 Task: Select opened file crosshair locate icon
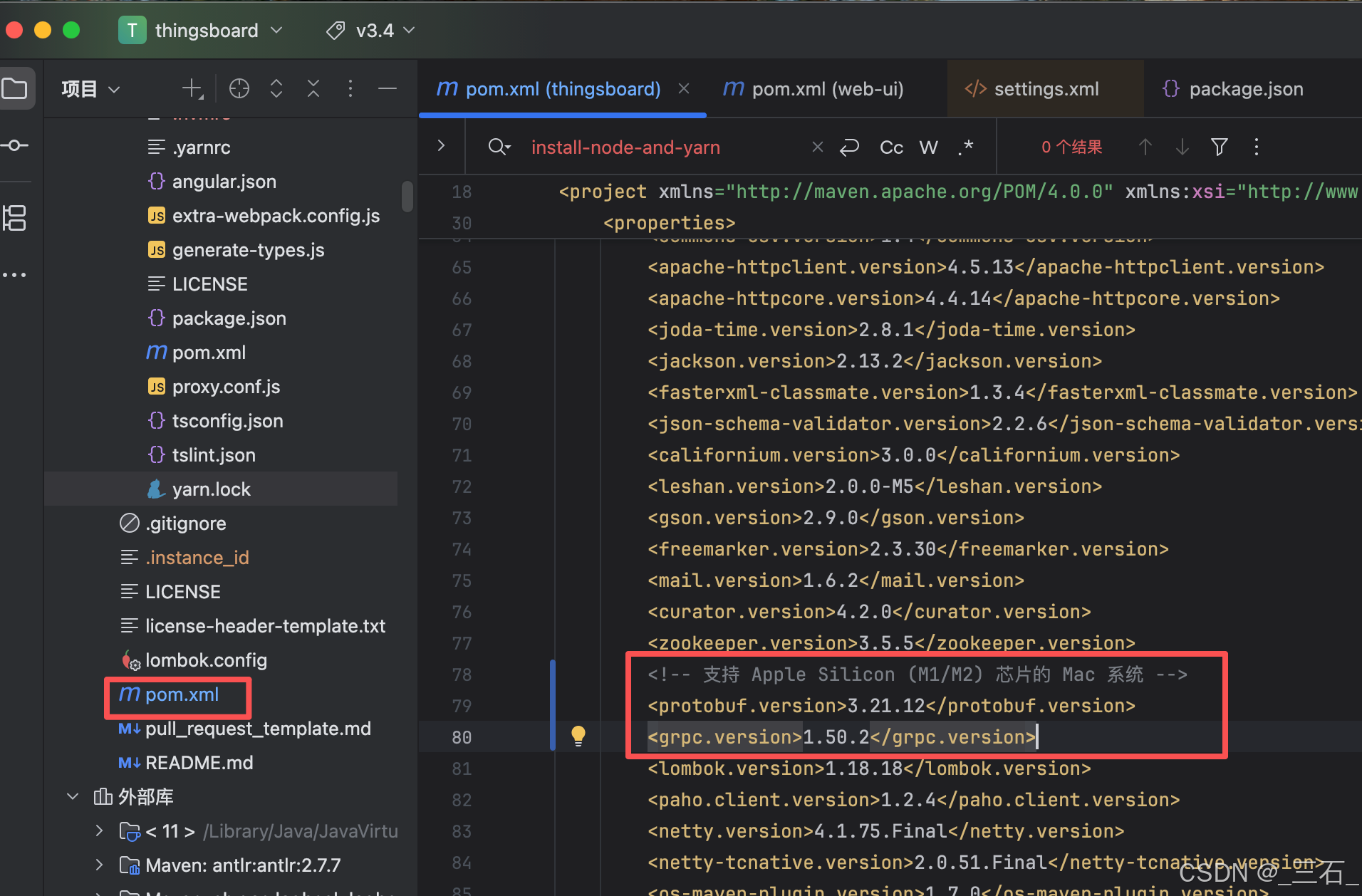pyautogui.click(x=239, y=88)
